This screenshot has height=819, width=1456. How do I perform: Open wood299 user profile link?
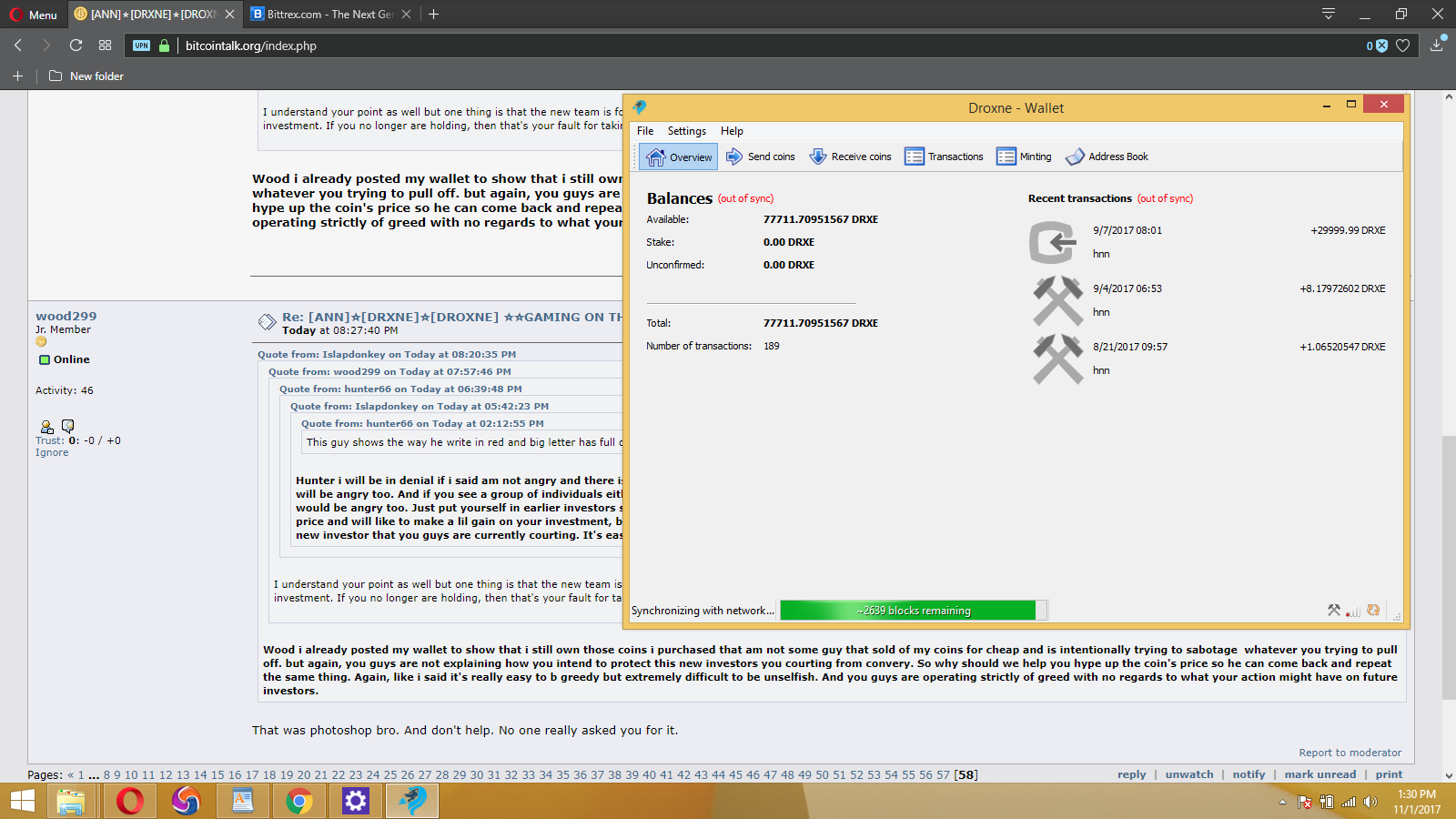(66, 316)
